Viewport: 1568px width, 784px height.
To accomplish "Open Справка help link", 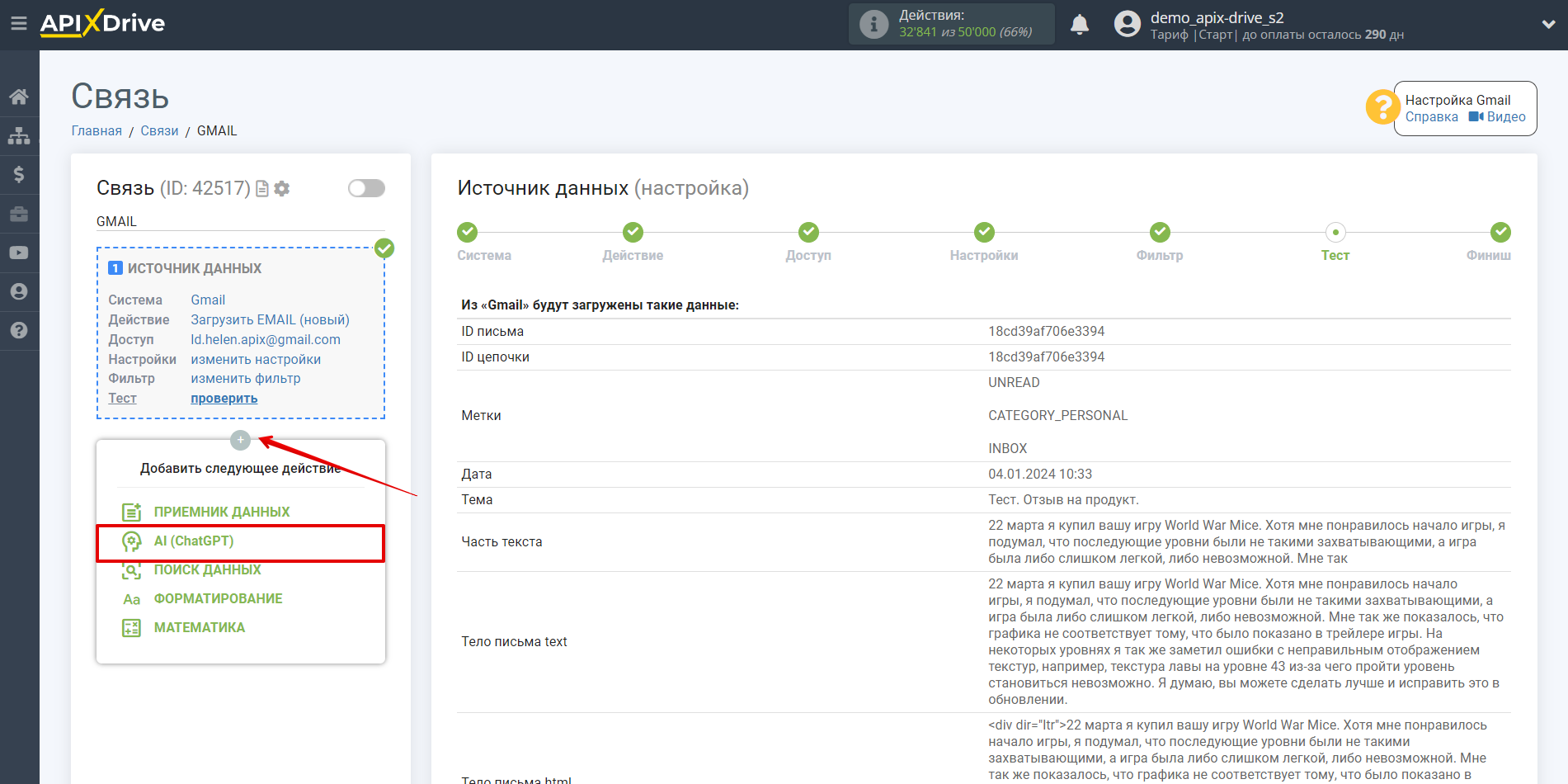I will (x=1432, y=117).
